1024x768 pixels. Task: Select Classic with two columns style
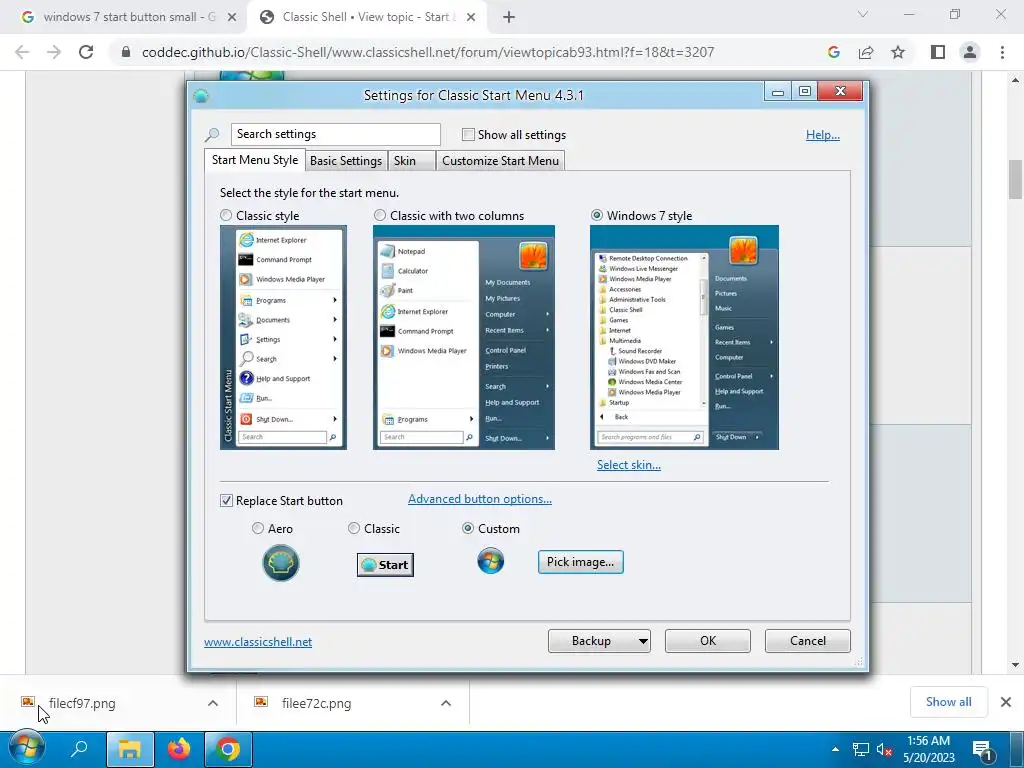(379, 215)
